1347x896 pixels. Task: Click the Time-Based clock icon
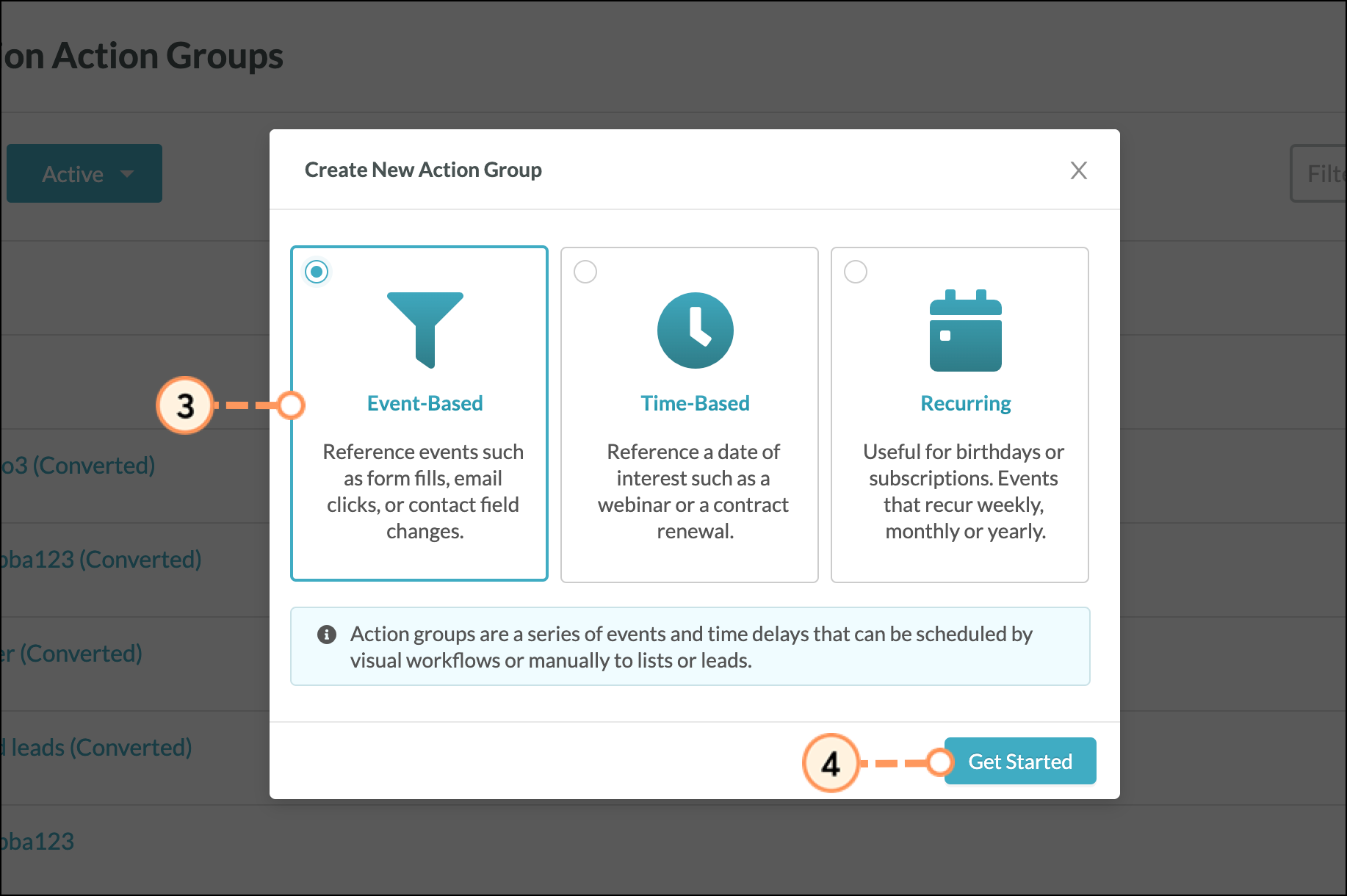[696, 330]
